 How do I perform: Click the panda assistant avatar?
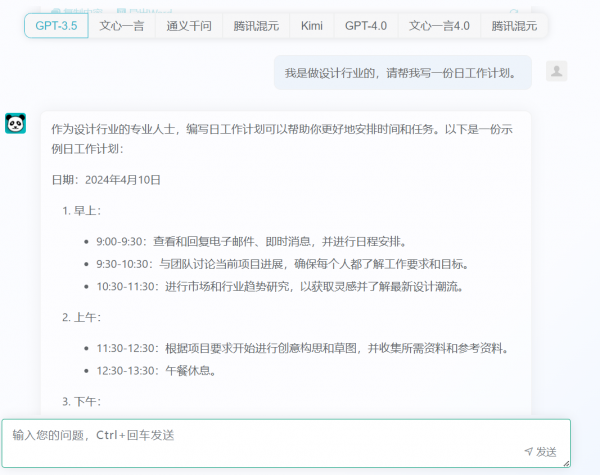pos(15,123)
